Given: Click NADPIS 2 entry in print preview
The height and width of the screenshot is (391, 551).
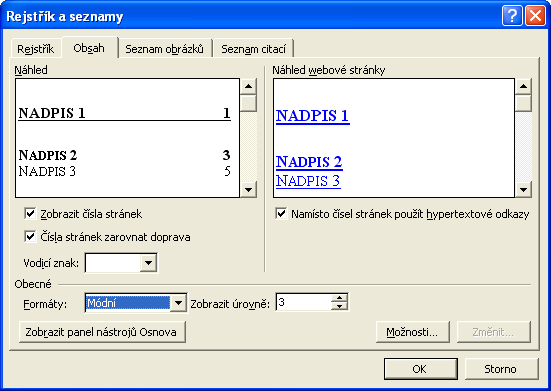Looking at the screenshot, I should 48,155.
